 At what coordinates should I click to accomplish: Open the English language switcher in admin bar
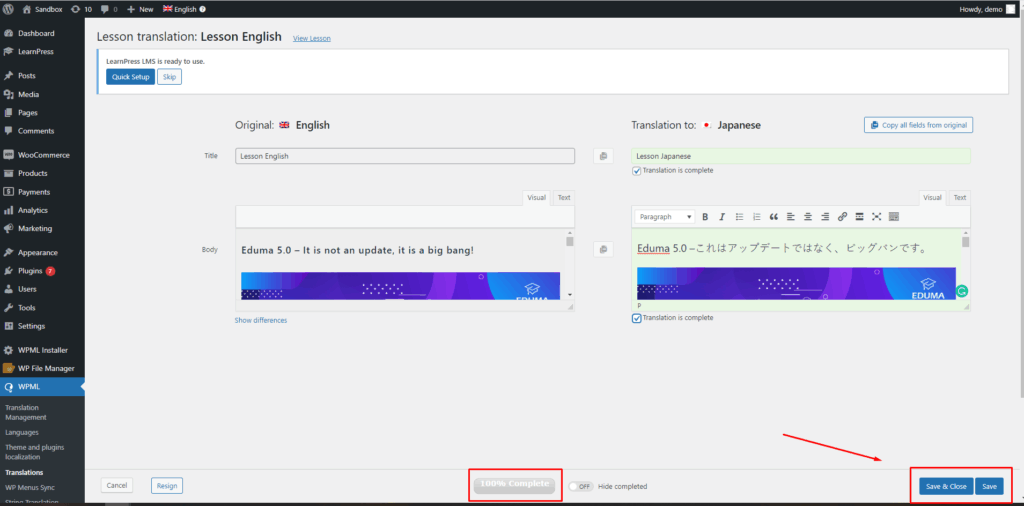tap(184, 9)
